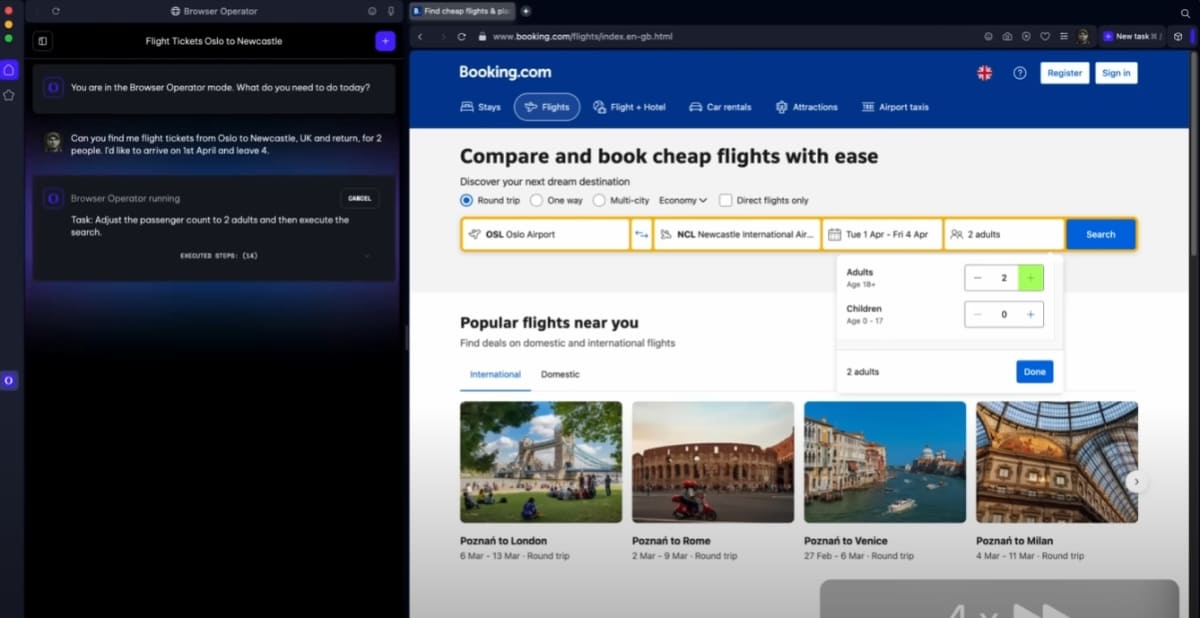Enable Direct flights only

(724, 200)
